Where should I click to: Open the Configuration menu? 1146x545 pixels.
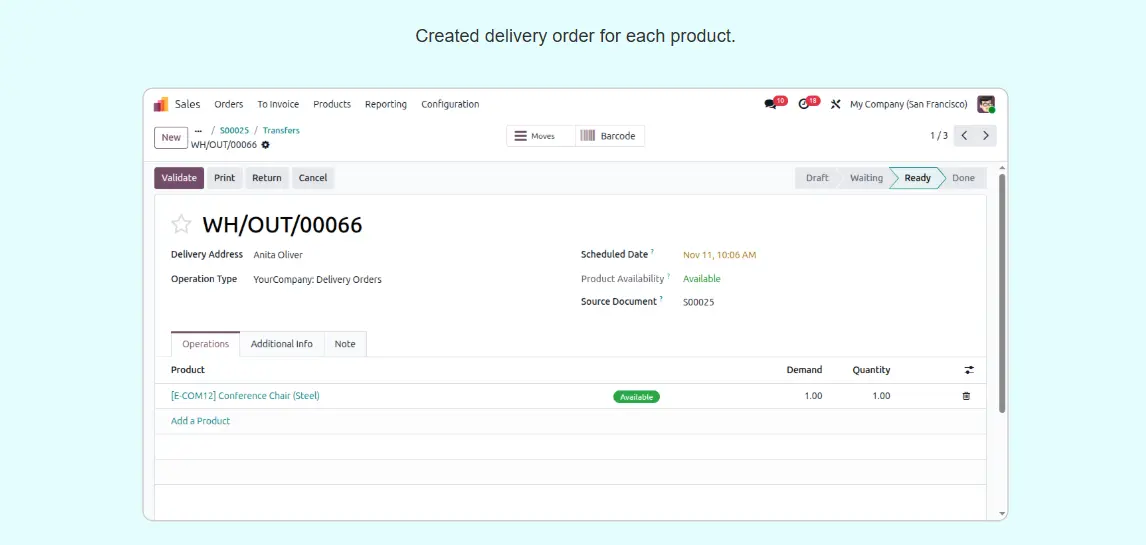click(450, 104)
